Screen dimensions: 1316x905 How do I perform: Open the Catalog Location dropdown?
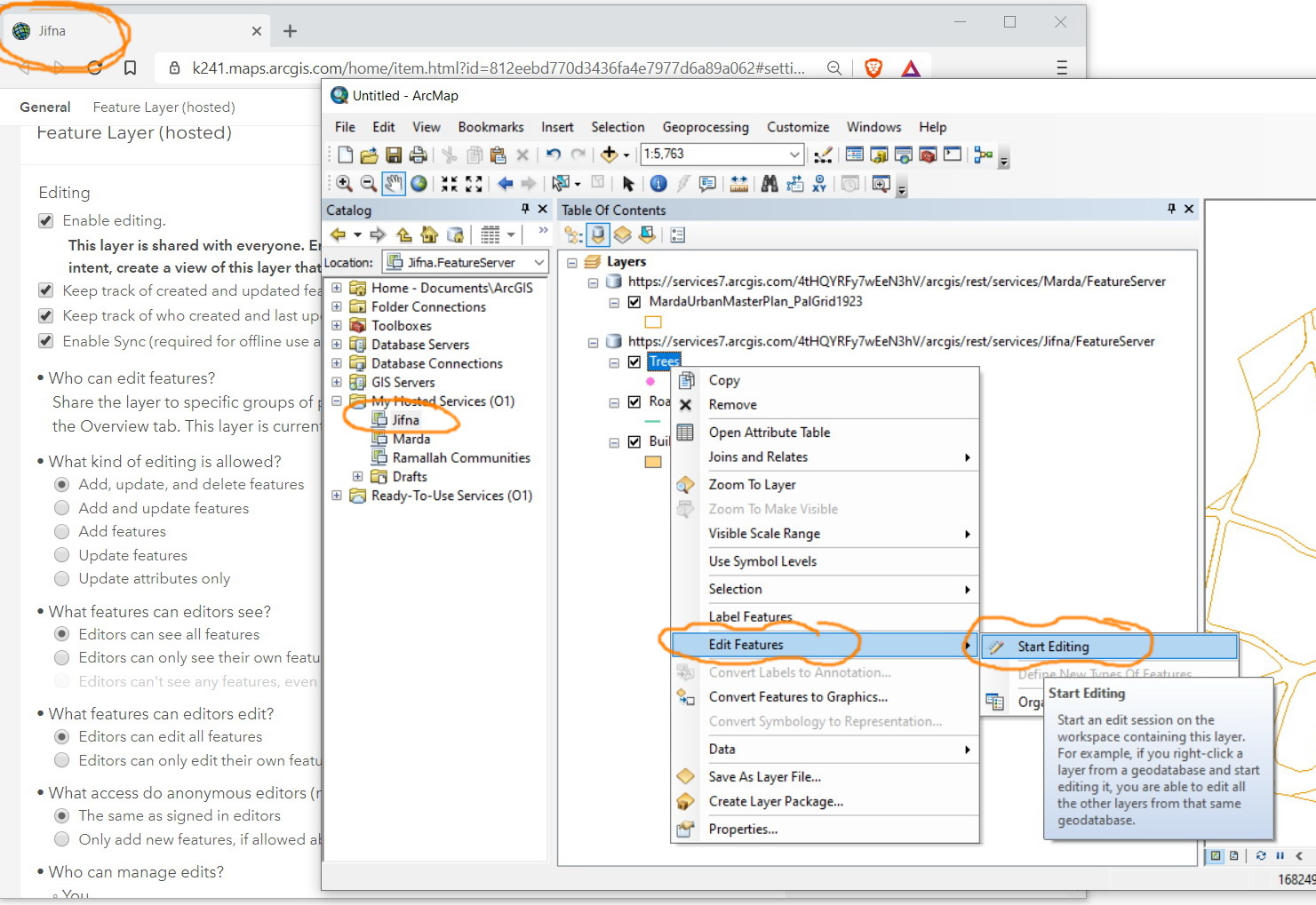[538, 263]
